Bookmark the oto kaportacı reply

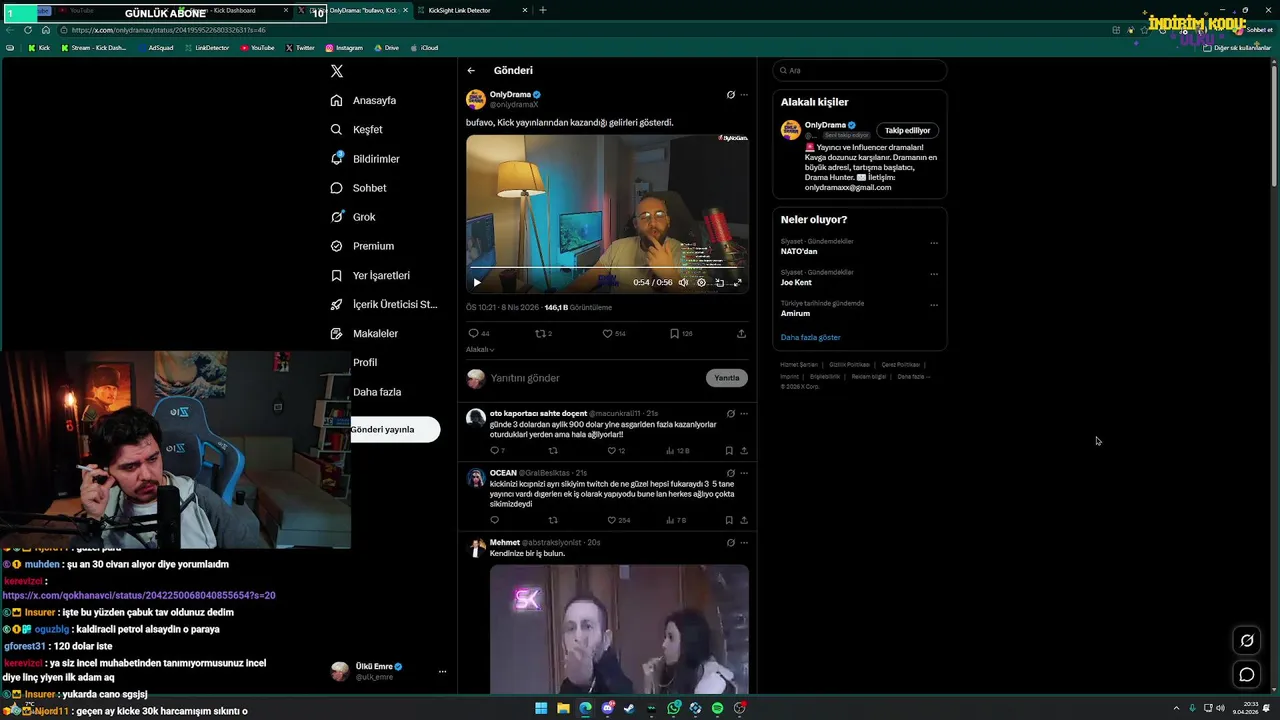click(728, 450)
